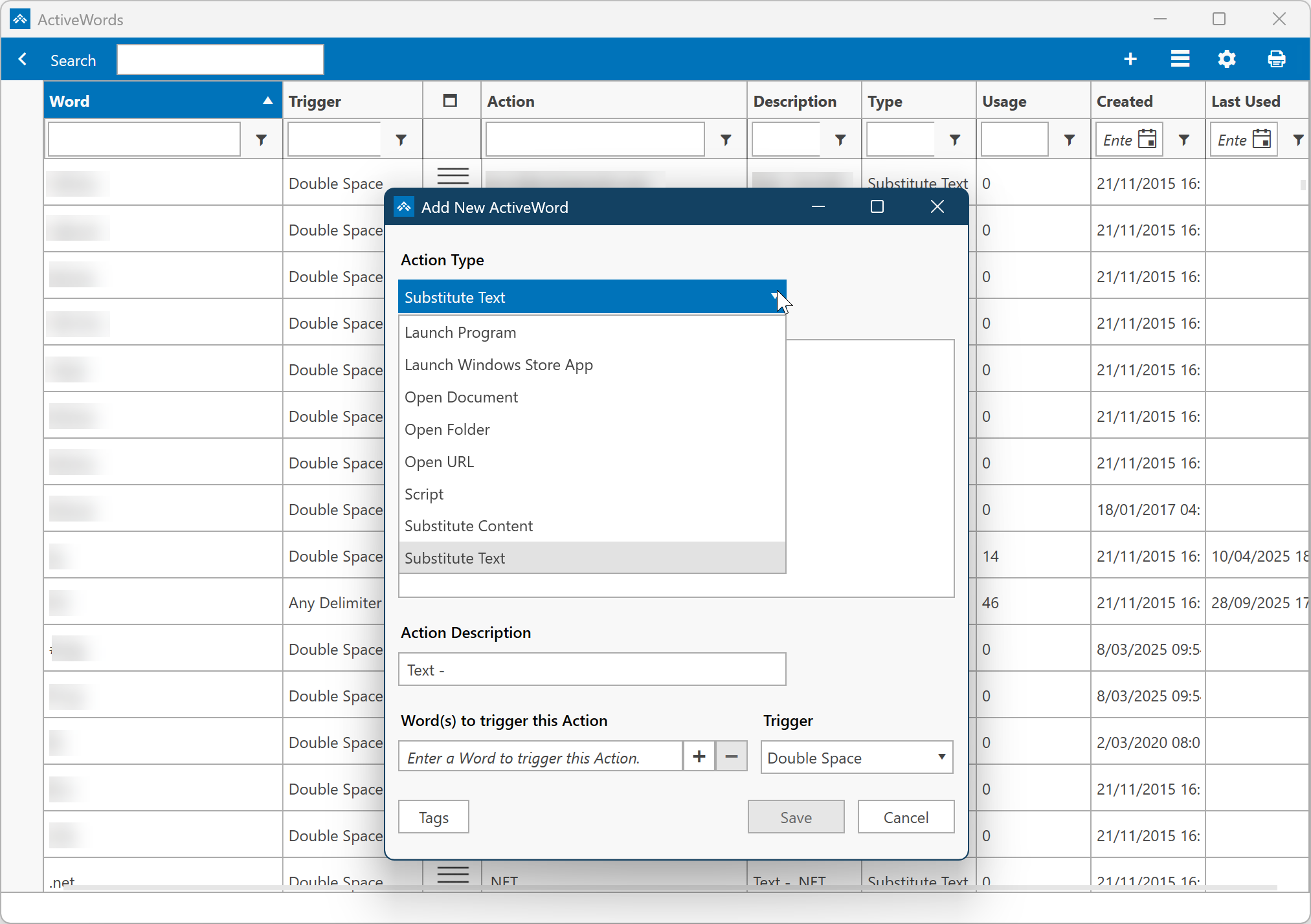The width and height of the screenshot is (1311, 924).
Task: Open calendar picker in Created filter
Action: pyautogui.click(x=1147, y=140)
